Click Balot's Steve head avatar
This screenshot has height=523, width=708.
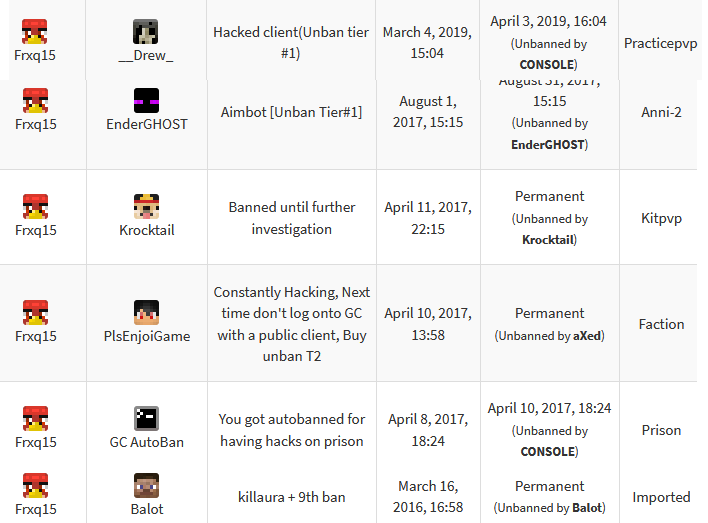[x=146, y=486]
